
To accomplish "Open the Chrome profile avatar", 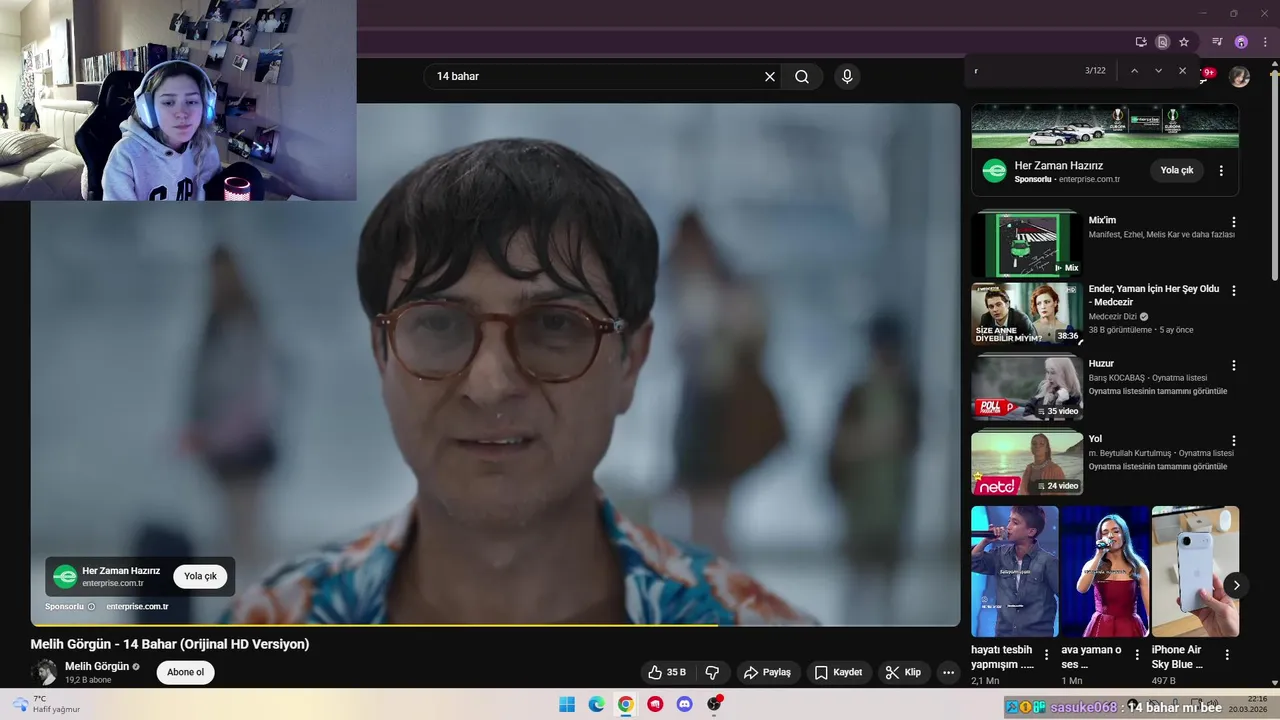I will click(x=1241, y=42).
